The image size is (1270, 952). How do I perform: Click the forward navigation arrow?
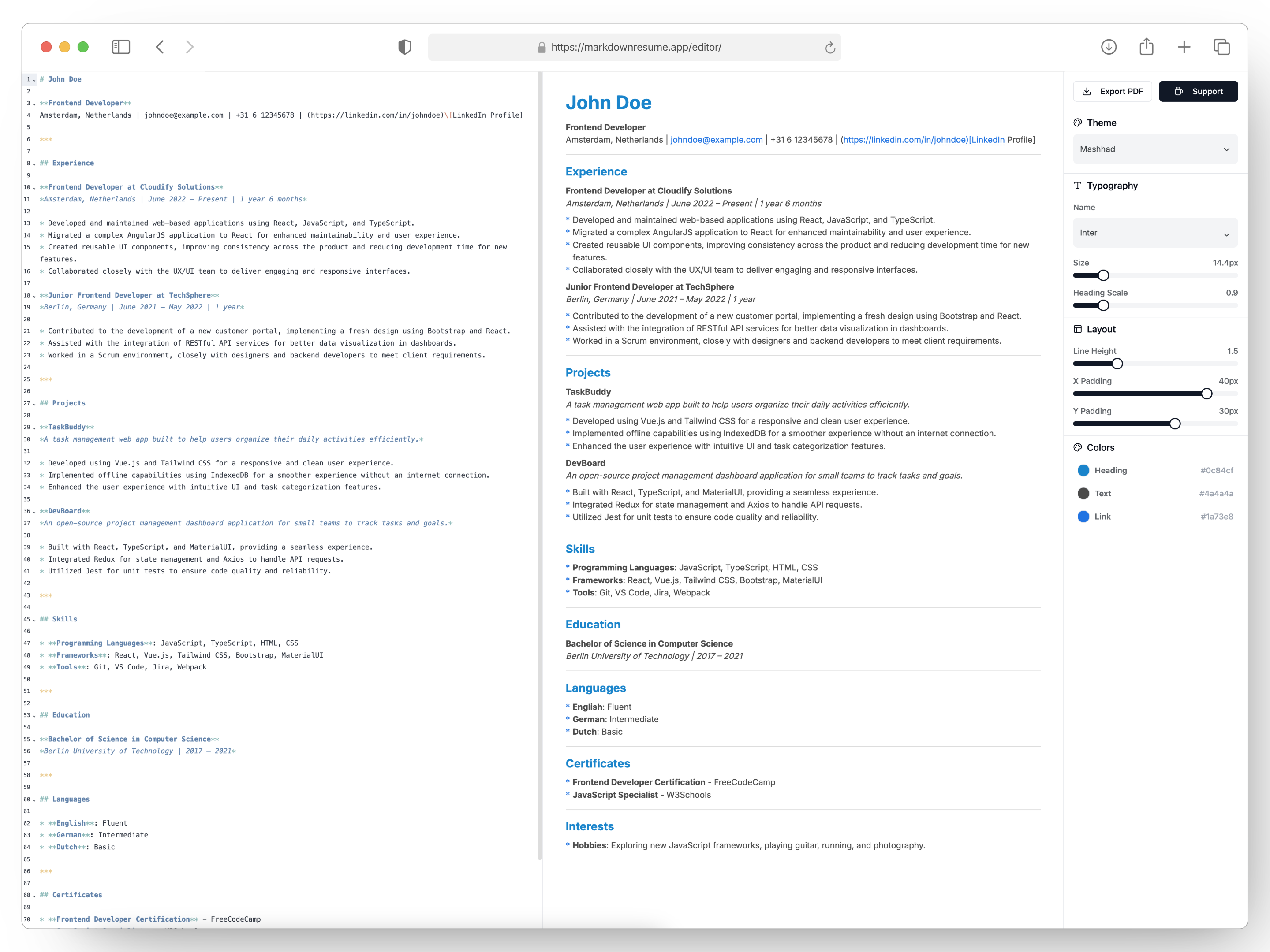point(190,47)
